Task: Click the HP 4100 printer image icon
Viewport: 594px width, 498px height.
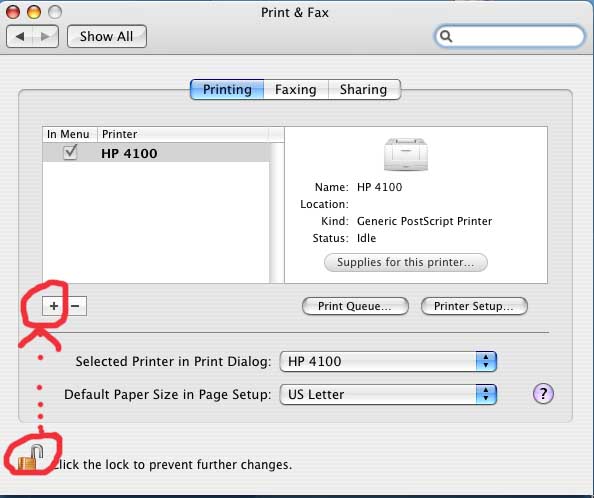Action: pyautogui.click(x=406, y=154)
